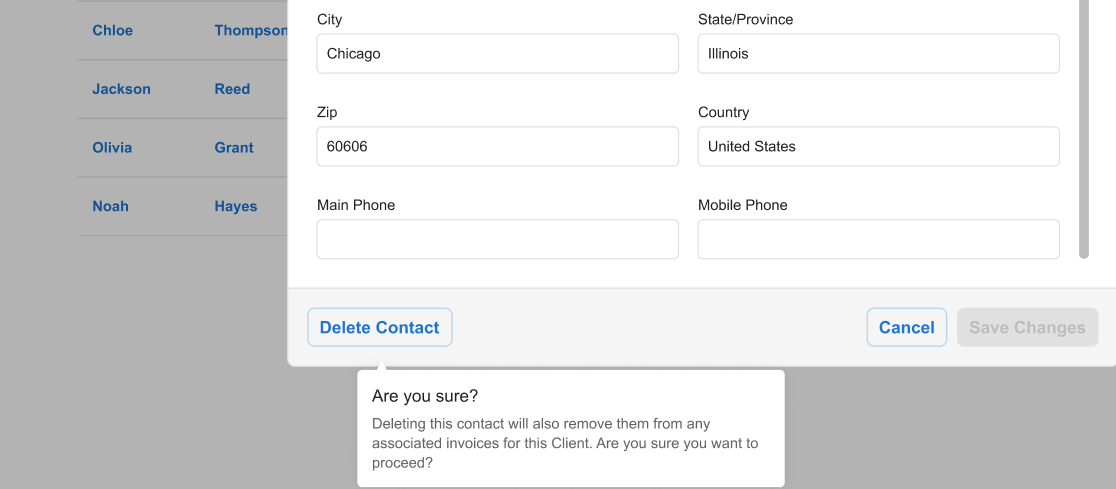Open the Chloe contact link

click(112, 30)
